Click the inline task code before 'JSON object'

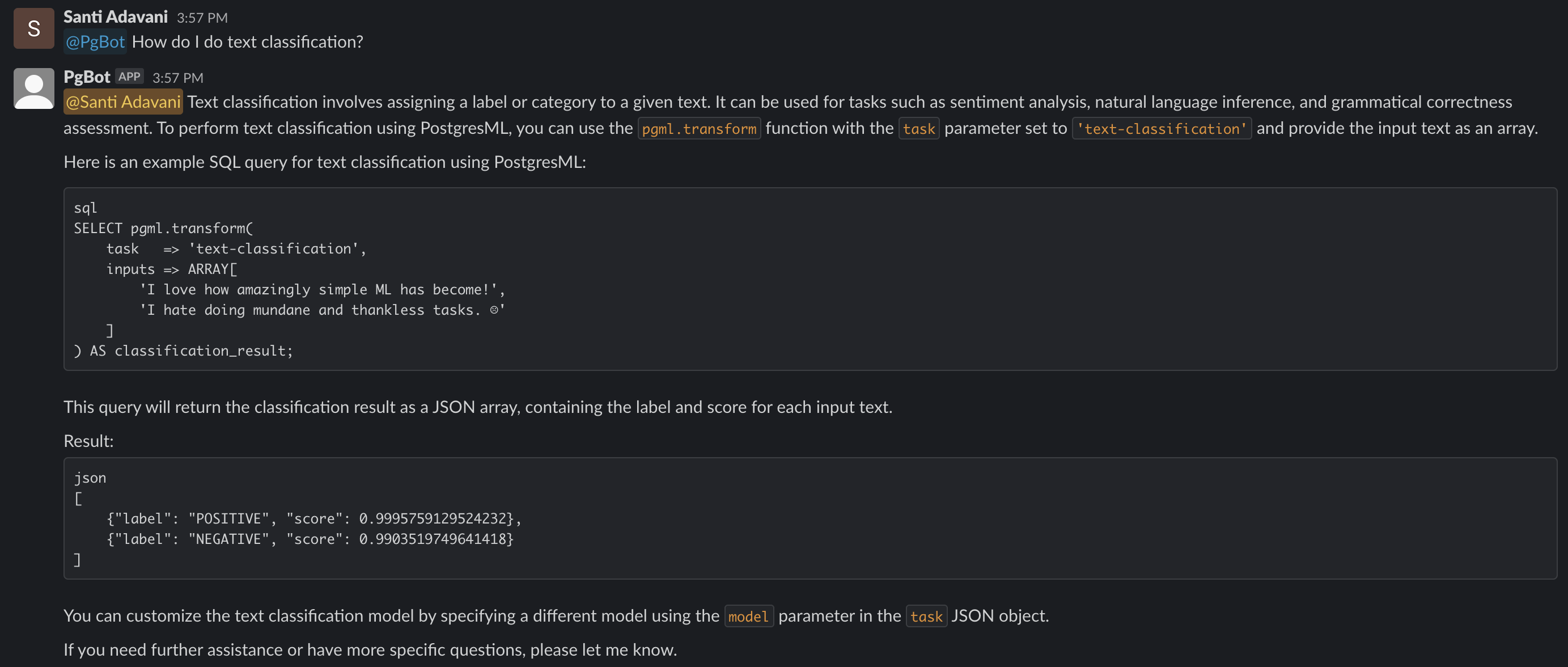tap(926, 617)
